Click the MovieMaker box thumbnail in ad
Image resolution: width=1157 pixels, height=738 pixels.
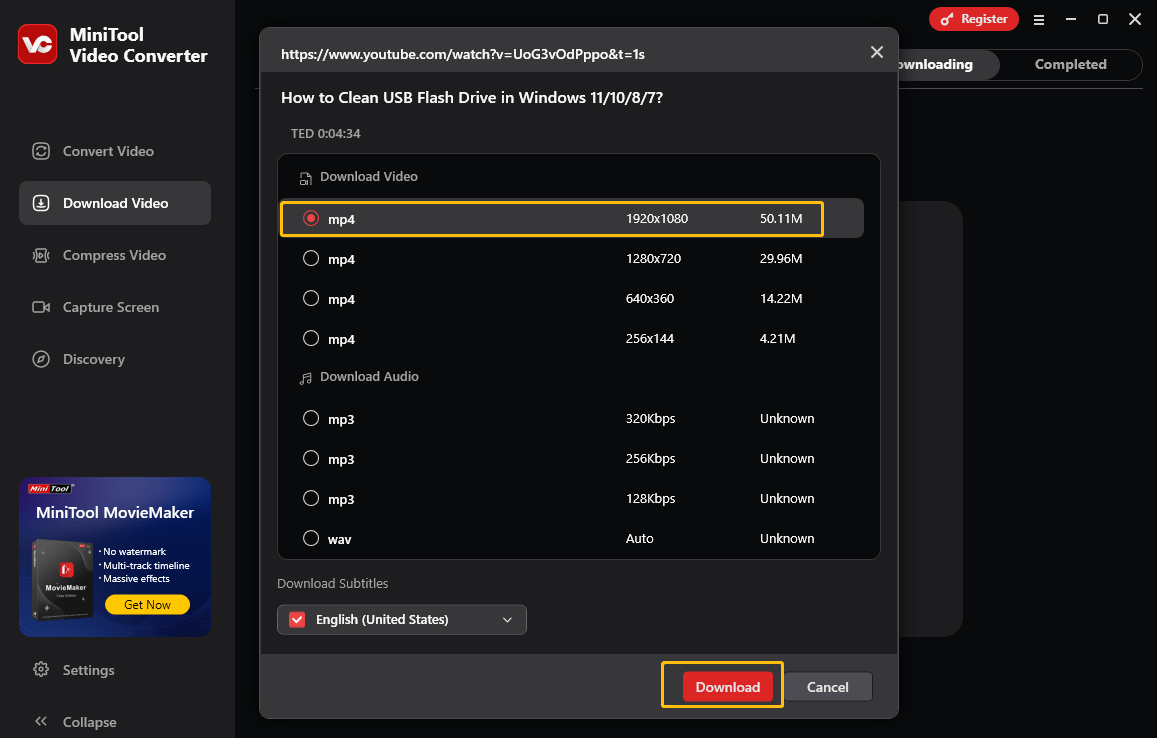point(62,579)
